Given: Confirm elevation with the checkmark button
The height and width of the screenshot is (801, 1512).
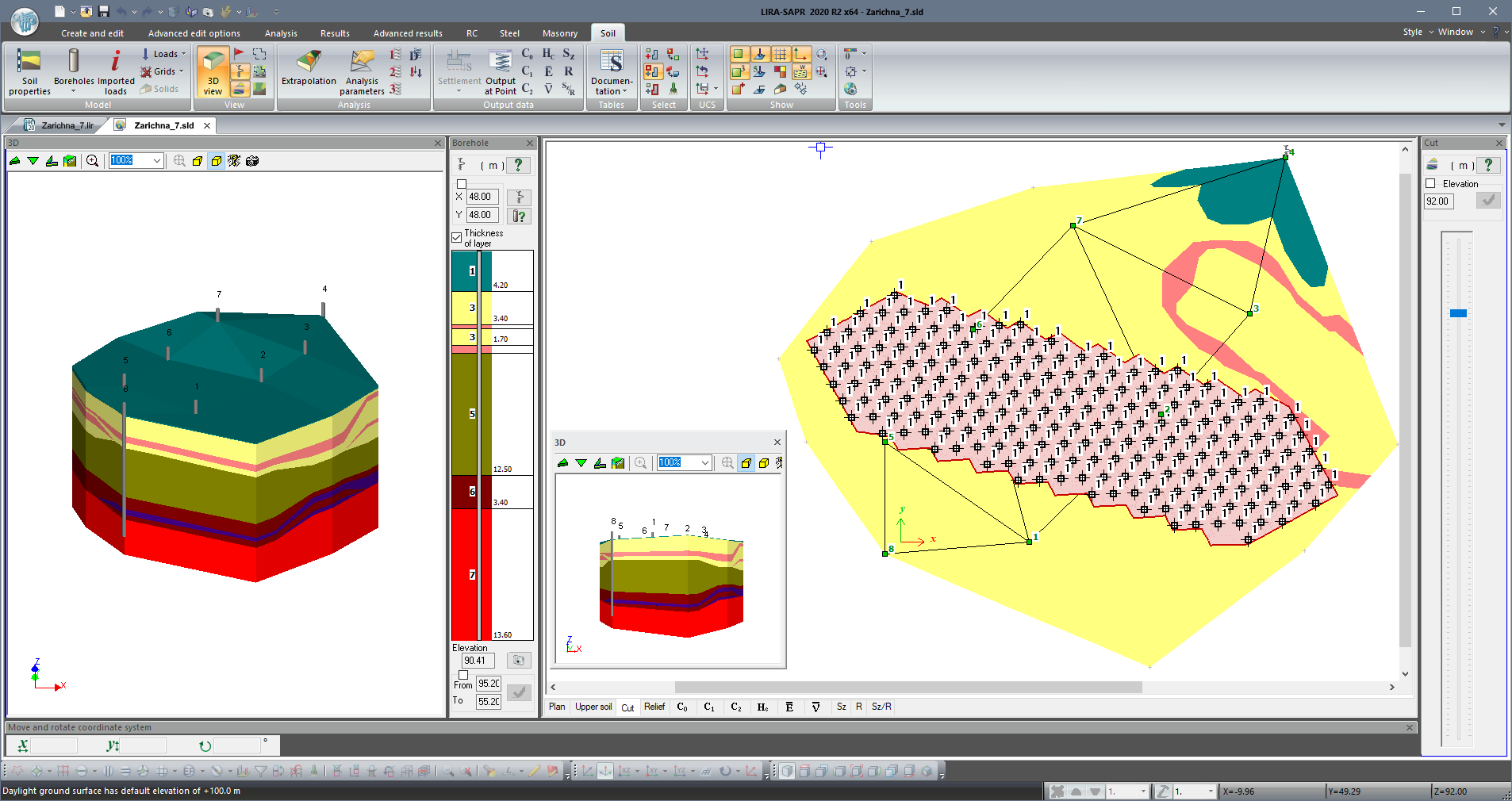Looking at the screenshot, I should tap(1489, 200).
